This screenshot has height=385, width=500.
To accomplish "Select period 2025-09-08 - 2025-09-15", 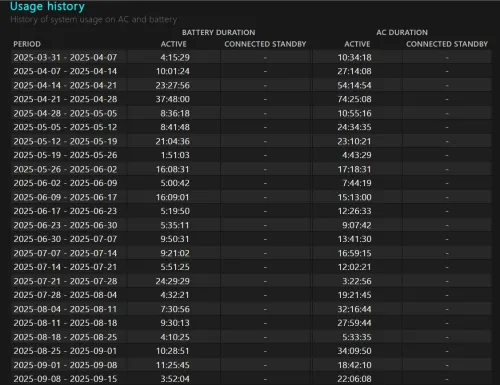I will (65, 379).
